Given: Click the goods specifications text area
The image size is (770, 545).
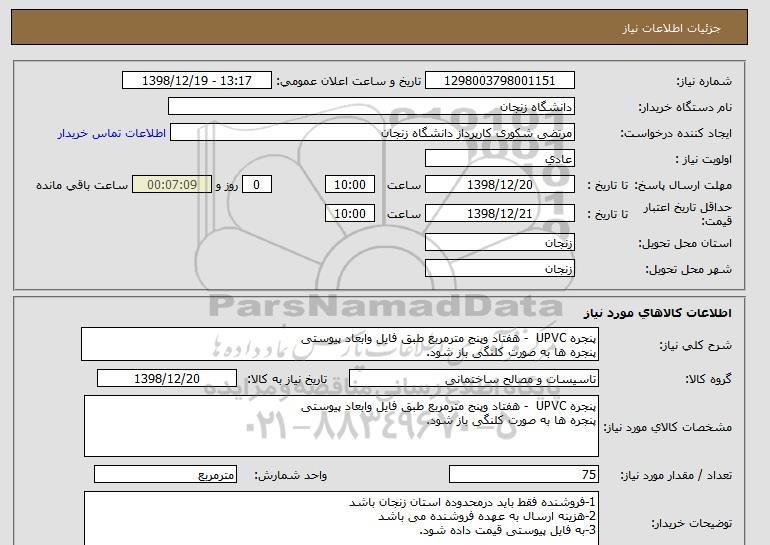Looking at the screenshot, I should click(341, 426).
